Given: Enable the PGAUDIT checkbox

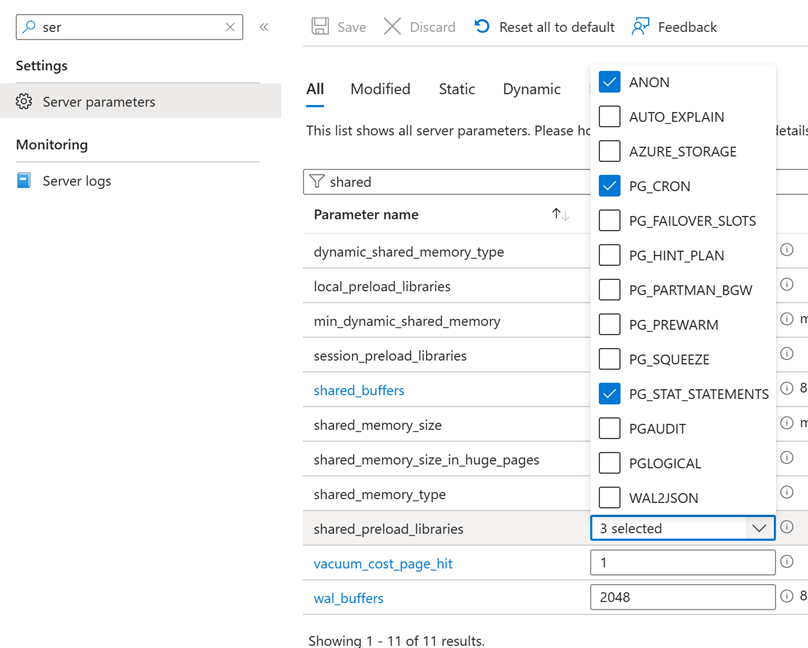Looking at the screenshot, I should coord(609,428).
